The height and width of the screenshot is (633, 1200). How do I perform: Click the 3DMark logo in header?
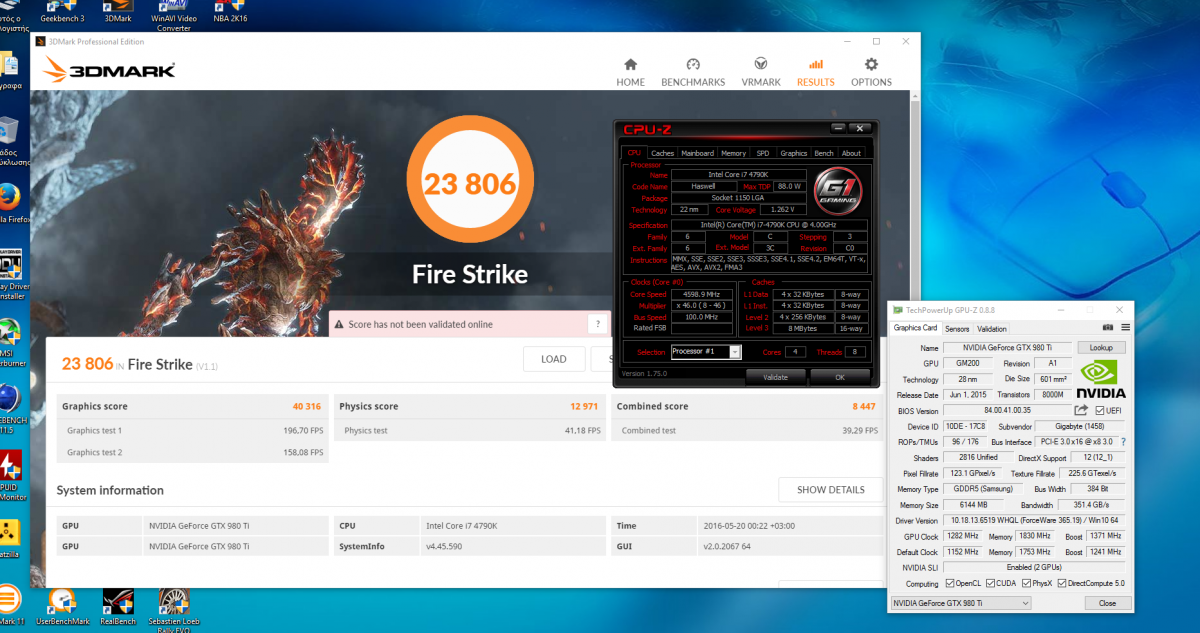(110, 69)
